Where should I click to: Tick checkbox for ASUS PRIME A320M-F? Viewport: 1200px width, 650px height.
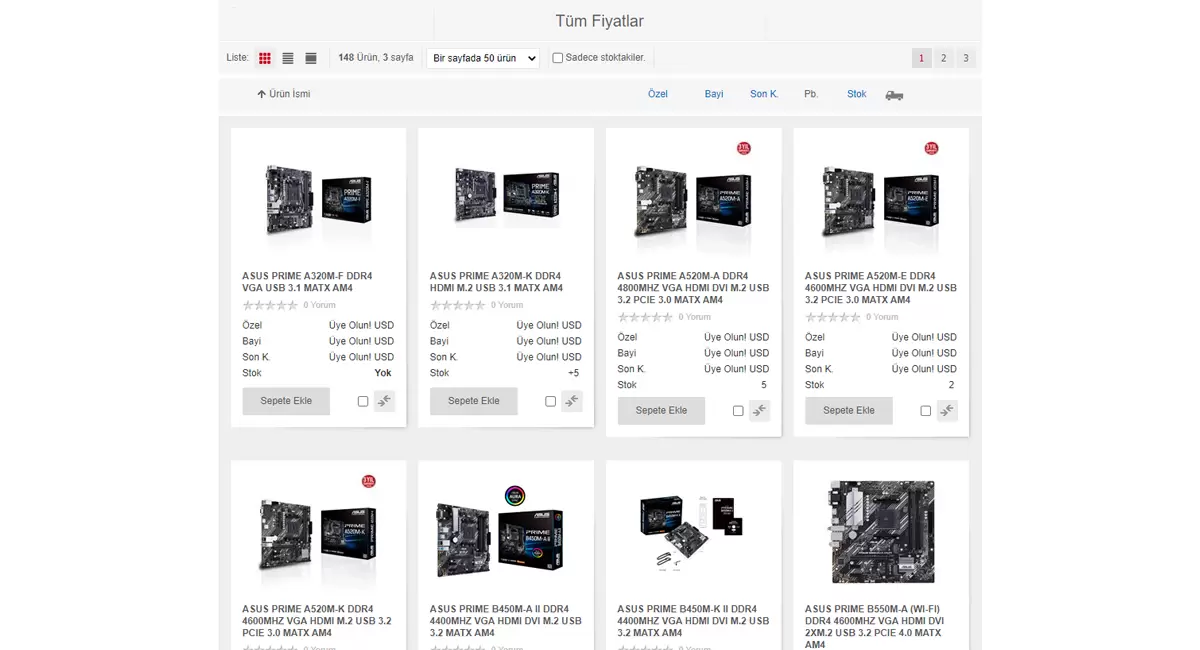(363, 401)
